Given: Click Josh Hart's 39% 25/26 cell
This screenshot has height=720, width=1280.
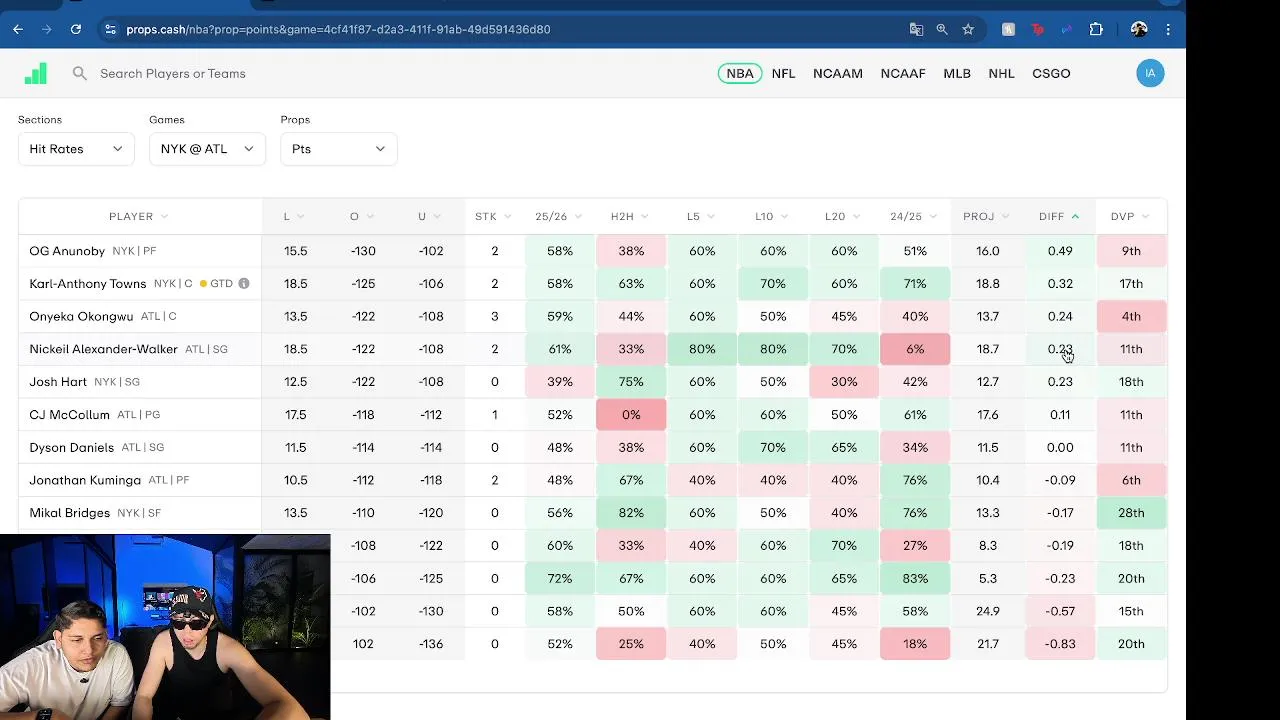Looking at the screenshot, I should [560, 382].
